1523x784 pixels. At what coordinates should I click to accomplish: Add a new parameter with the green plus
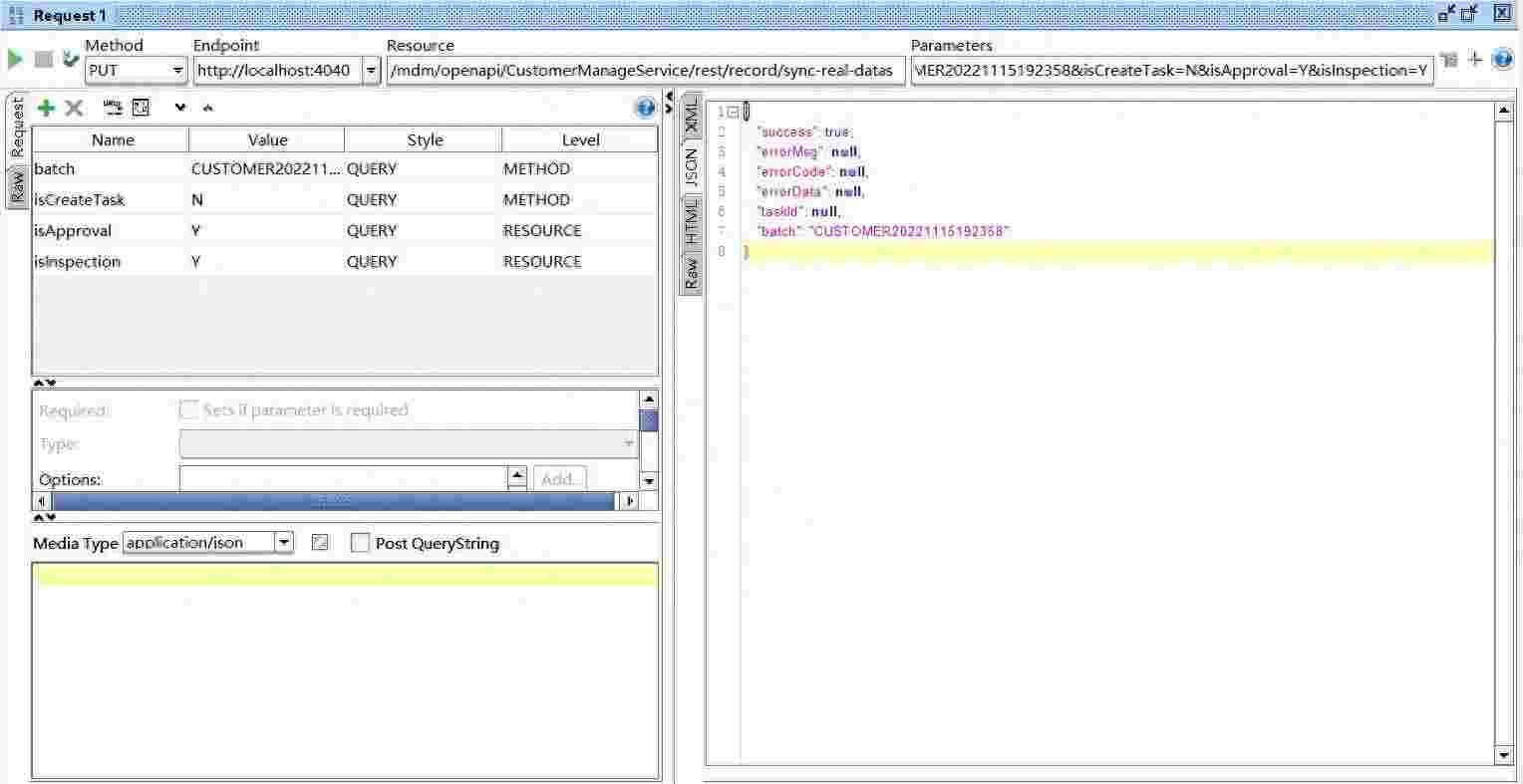point(46,108)
